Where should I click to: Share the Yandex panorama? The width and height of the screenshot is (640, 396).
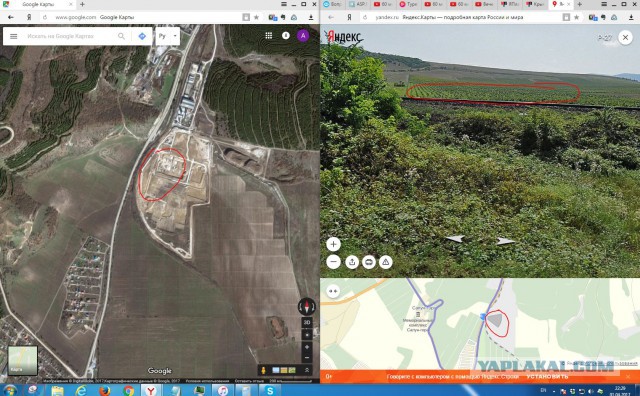(352, 262)
